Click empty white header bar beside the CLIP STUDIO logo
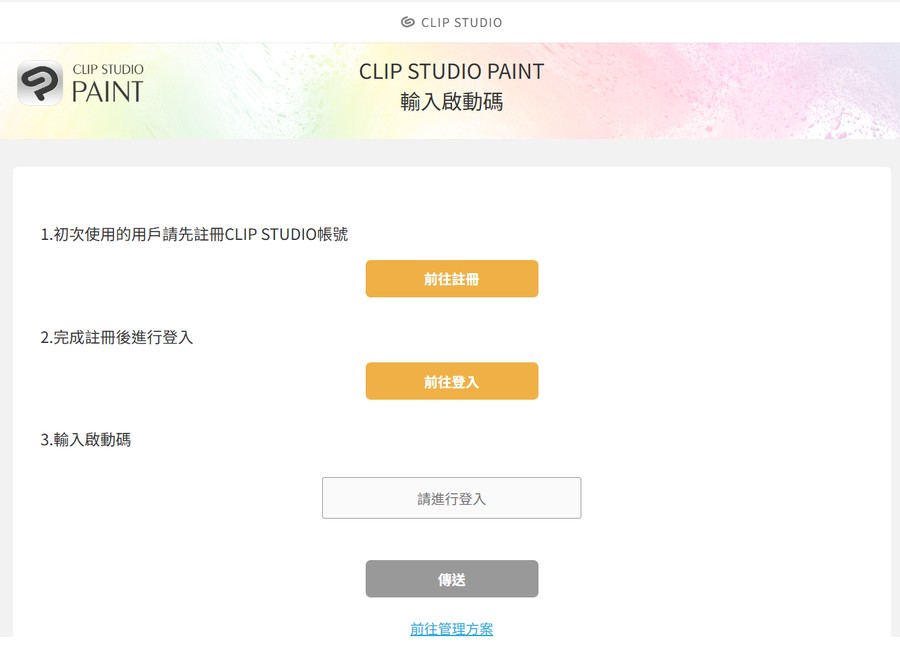Image resolution: width=900 pixels, height=650 pixels. (x=700, y=22)
